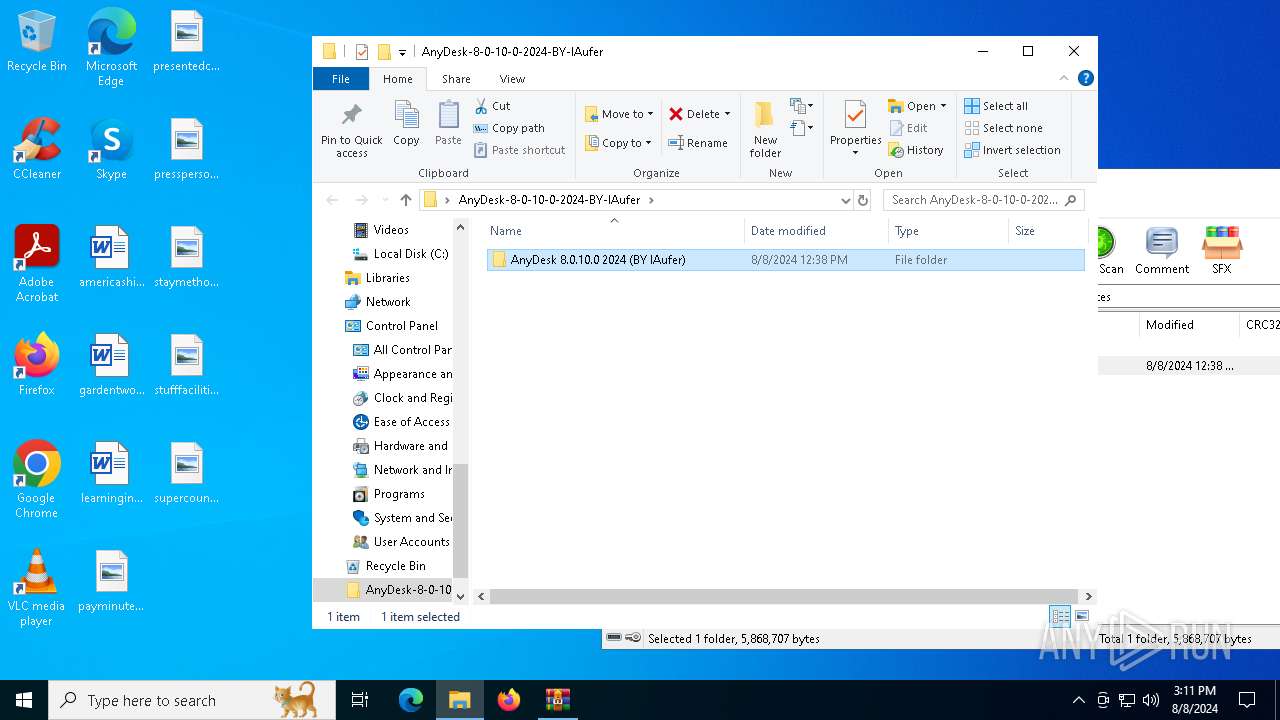
Task: Open Microsoft Edge from the taskbar
Action: (x=411, y=700)
